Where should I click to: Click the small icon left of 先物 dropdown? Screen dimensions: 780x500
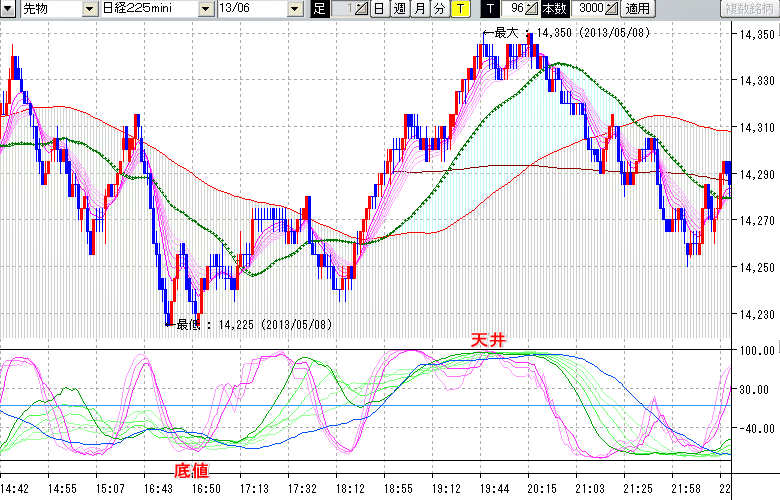click(x=10, y=9)
